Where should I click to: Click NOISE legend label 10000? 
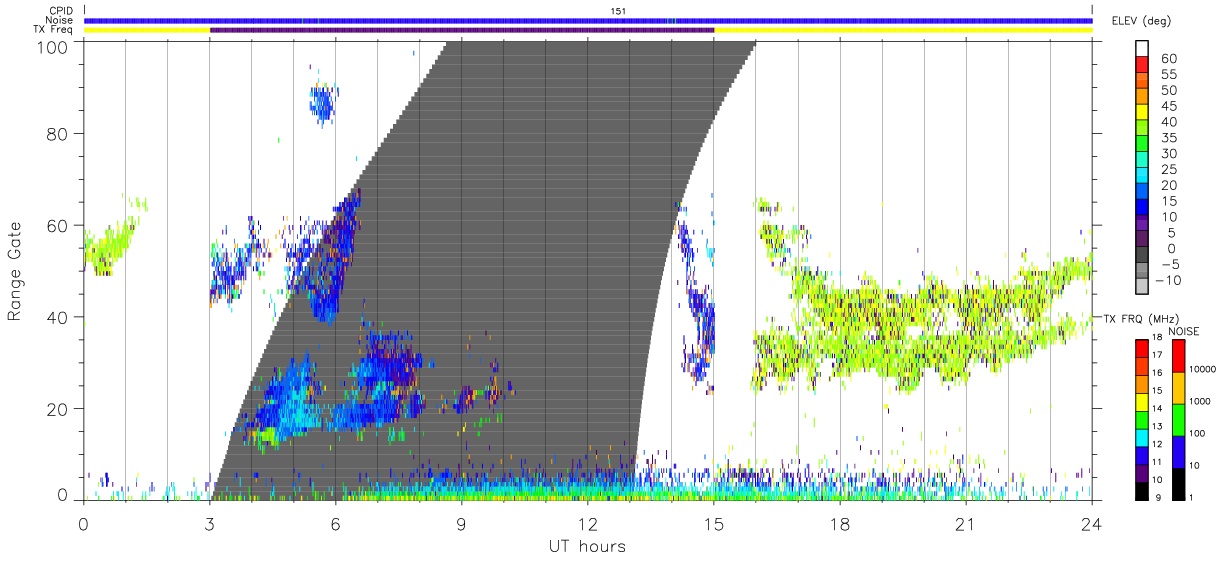click(1203, 369)
